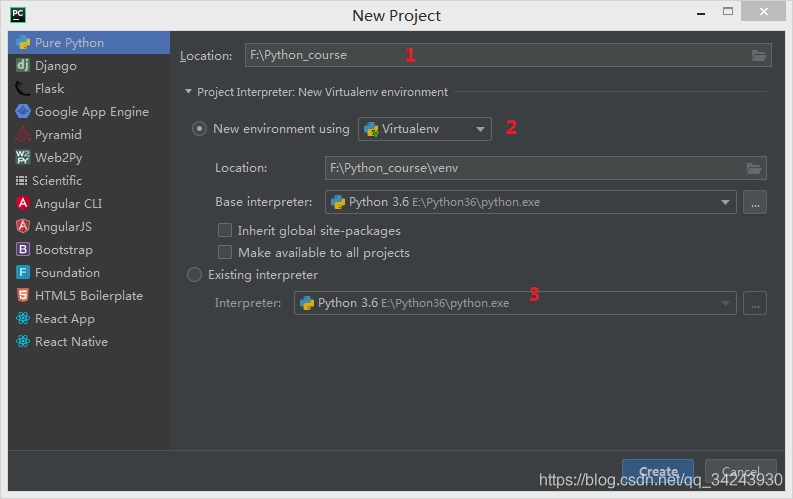Viewport: 793px width, 499px height.
Task: Select Existing interpreter radio button
Action: pyautogui.click(x=195, y=275)
